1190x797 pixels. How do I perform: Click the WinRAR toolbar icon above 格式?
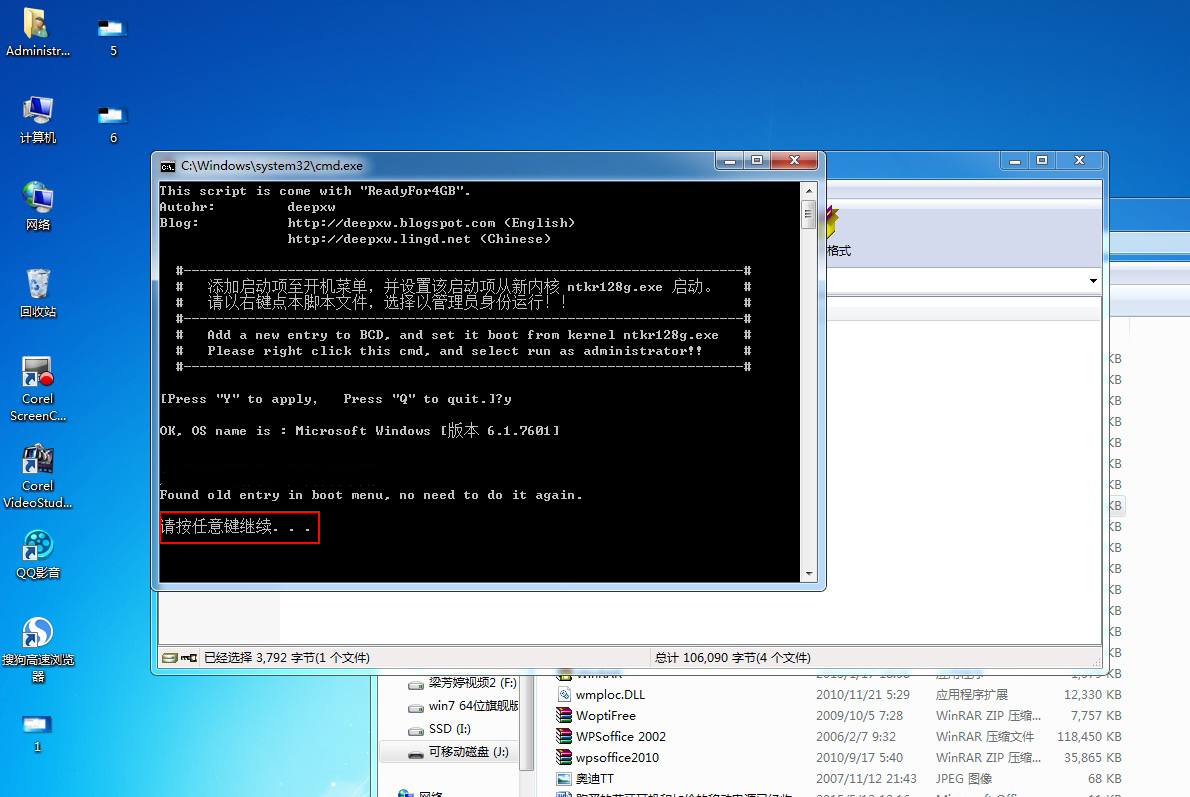coord(832,222)
